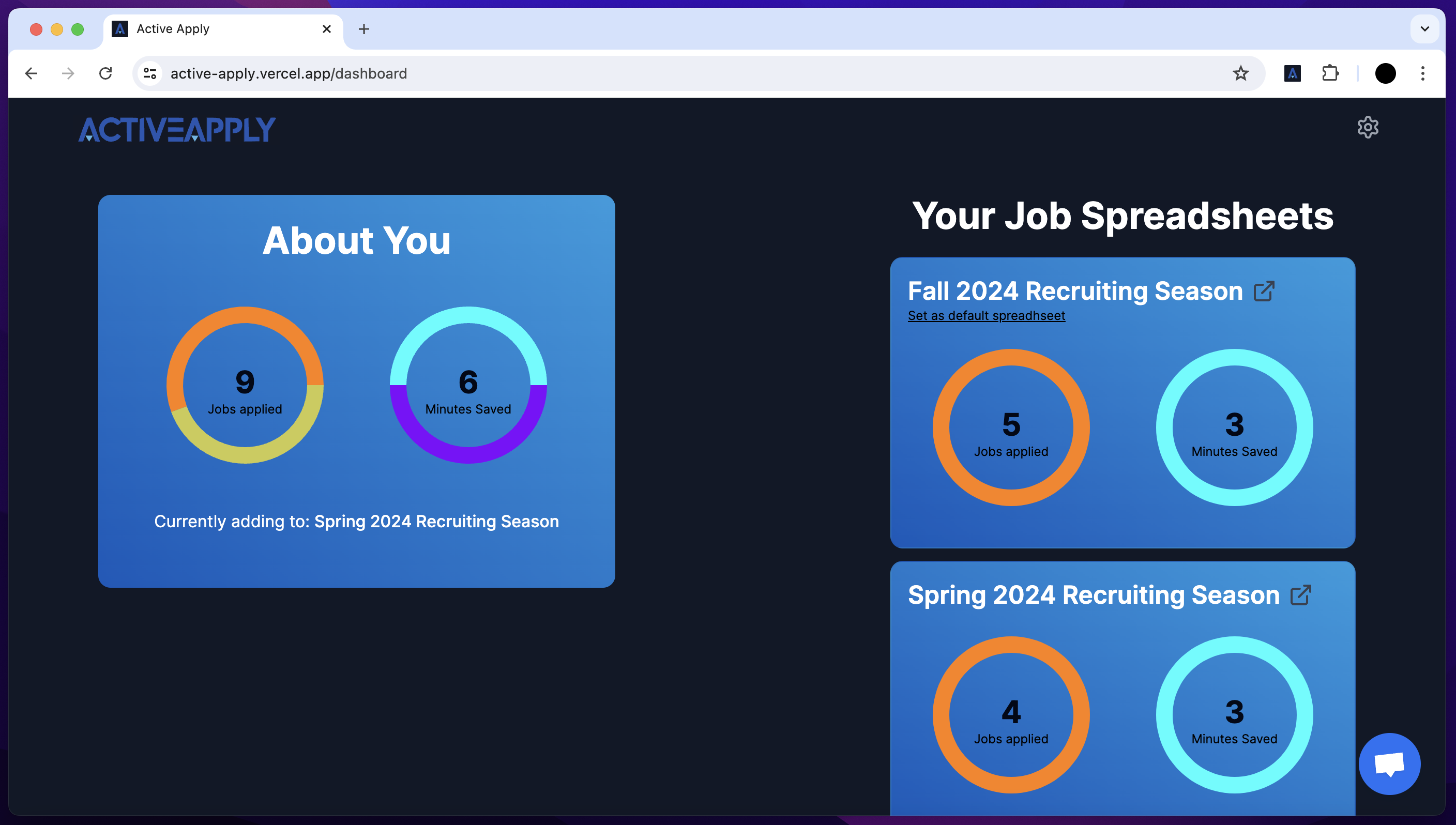Open a new browser tab

(364, 29)
